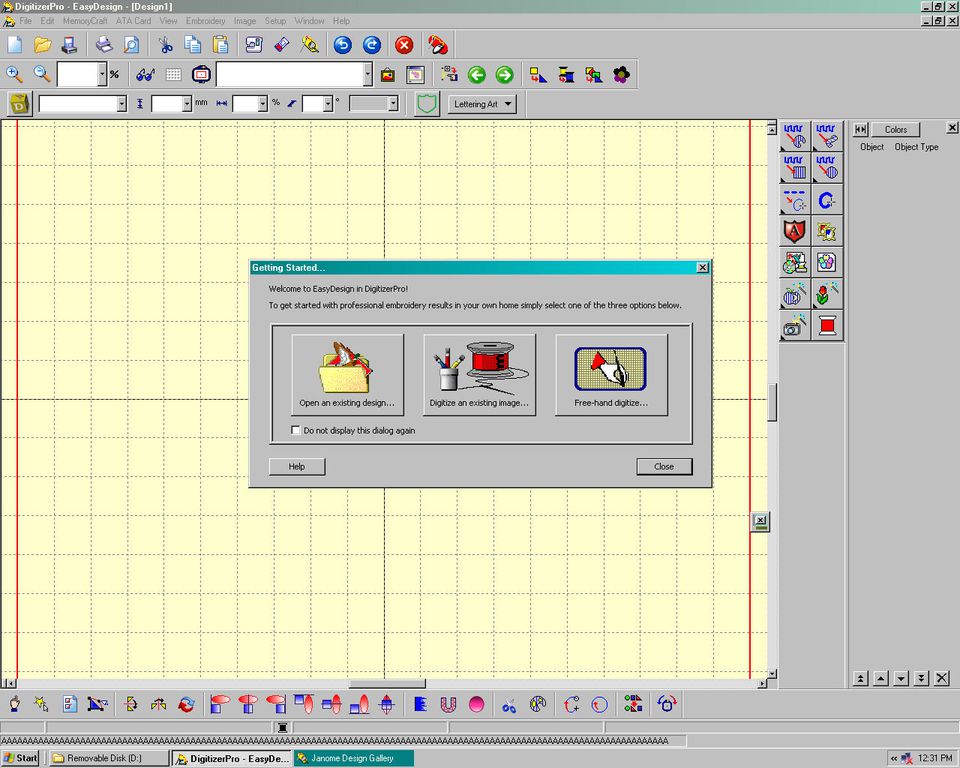Click the scissors icon in bottom toolbar
960x768 pixels.
tap(509, 705)
